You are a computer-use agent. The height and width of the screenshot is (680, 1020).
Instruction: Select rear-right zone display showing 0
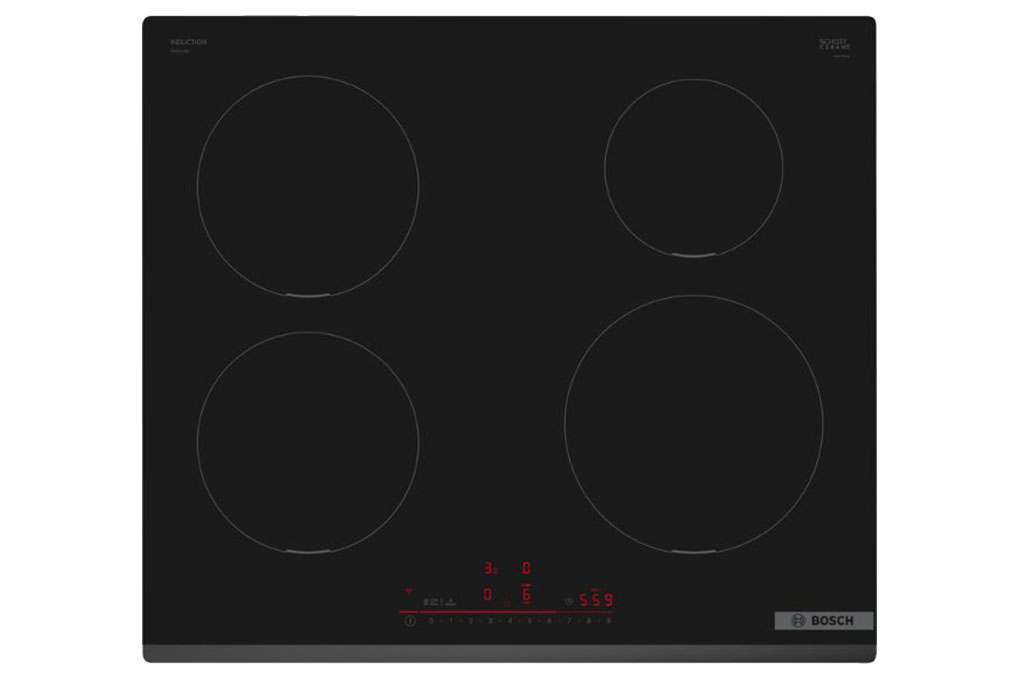click(x=526, y=568)
